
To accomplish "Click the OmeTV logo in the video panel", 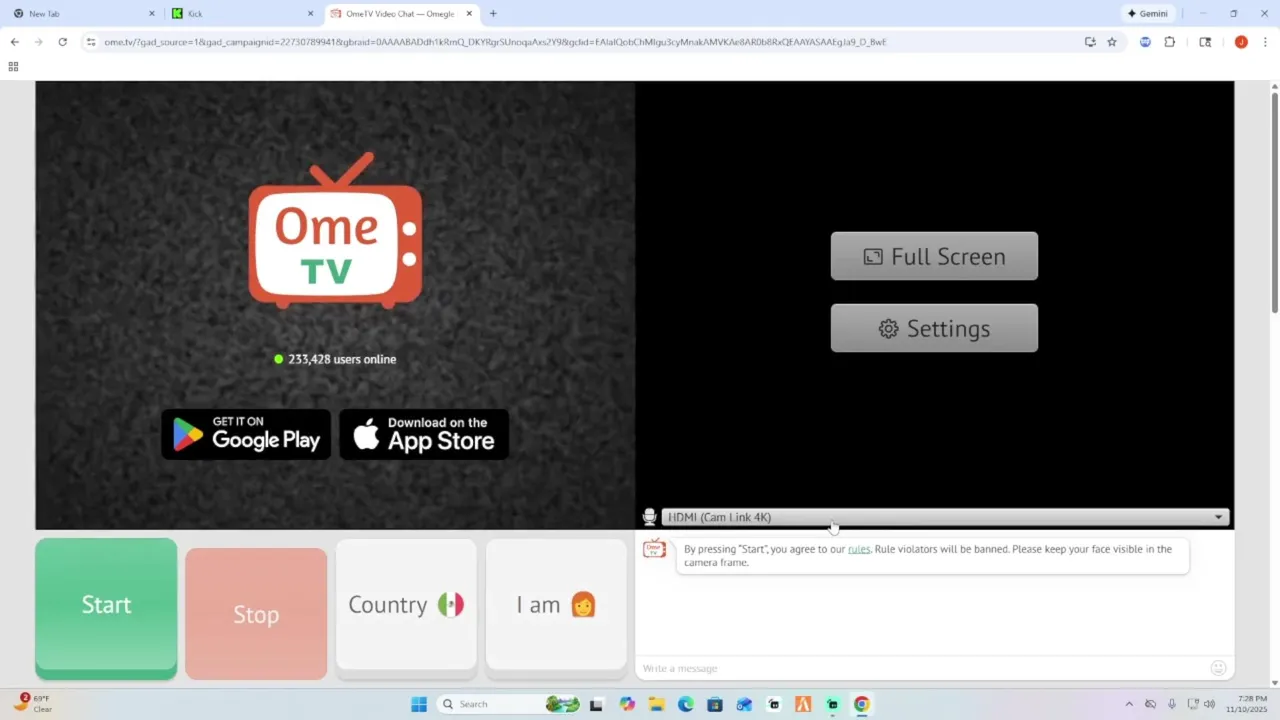I will coord(335,230).
